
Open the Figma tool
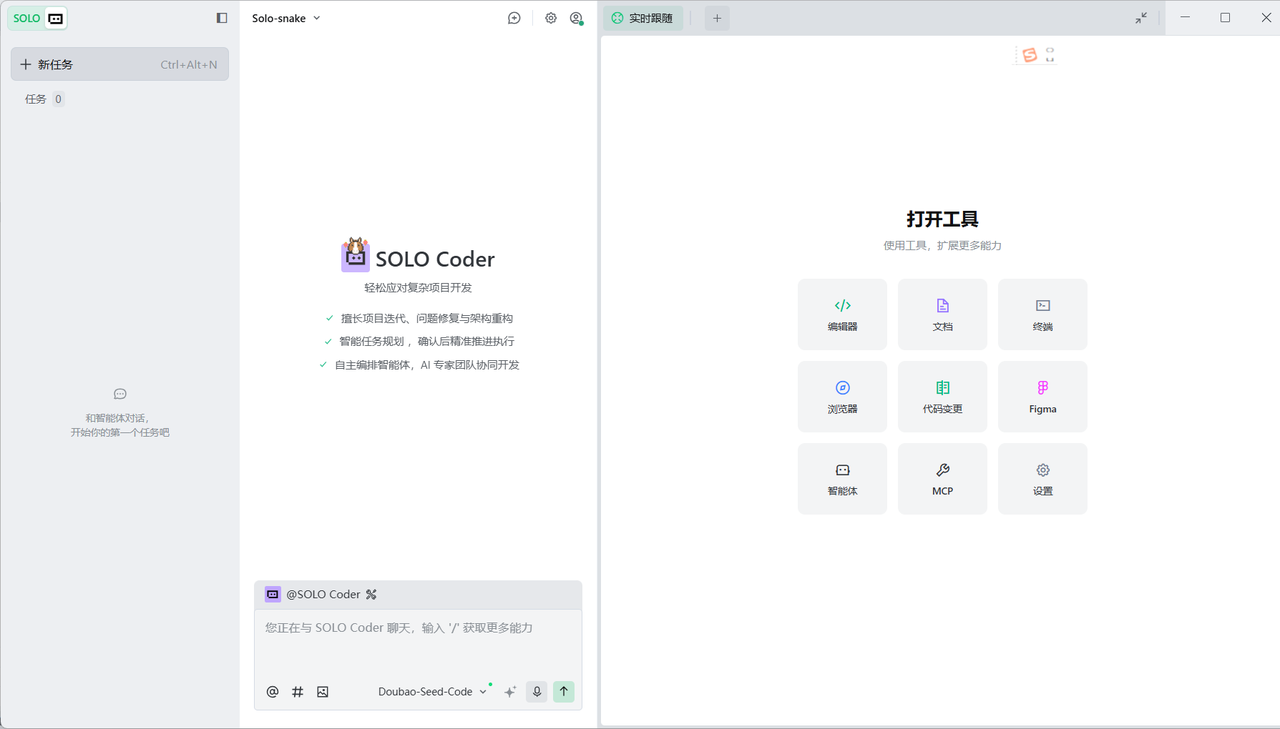pos(1042,396)
